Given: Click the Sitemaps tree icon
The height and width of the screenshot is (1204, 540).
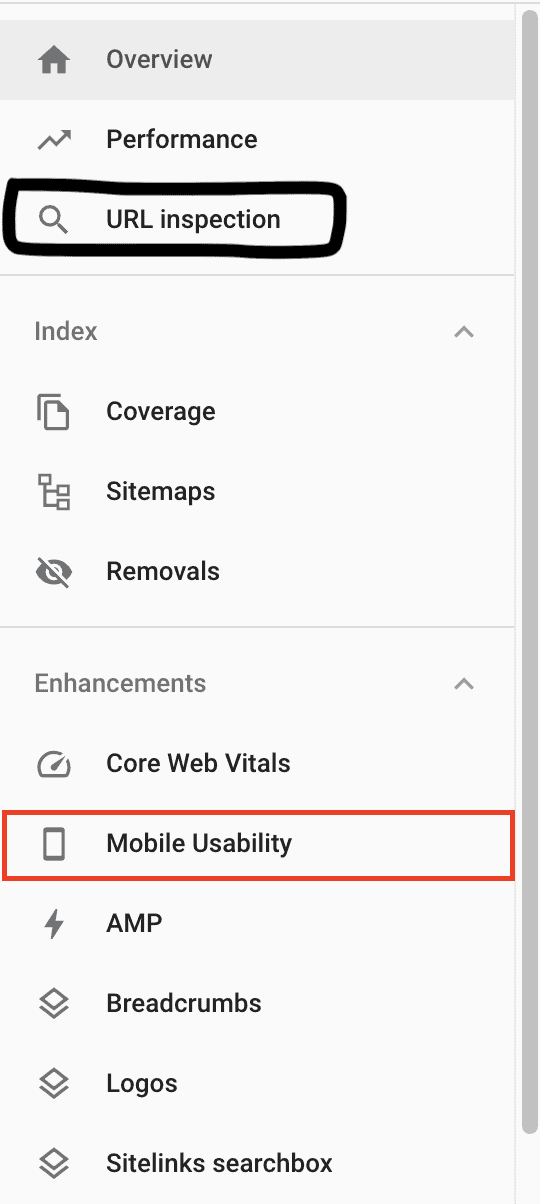Looking at the screenshot, I should [x=54, y=492].
